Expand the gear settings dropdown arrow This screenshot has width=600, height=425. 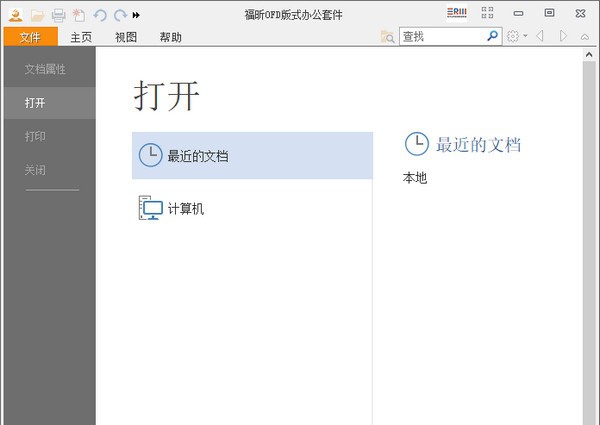(x=525, y=36)
